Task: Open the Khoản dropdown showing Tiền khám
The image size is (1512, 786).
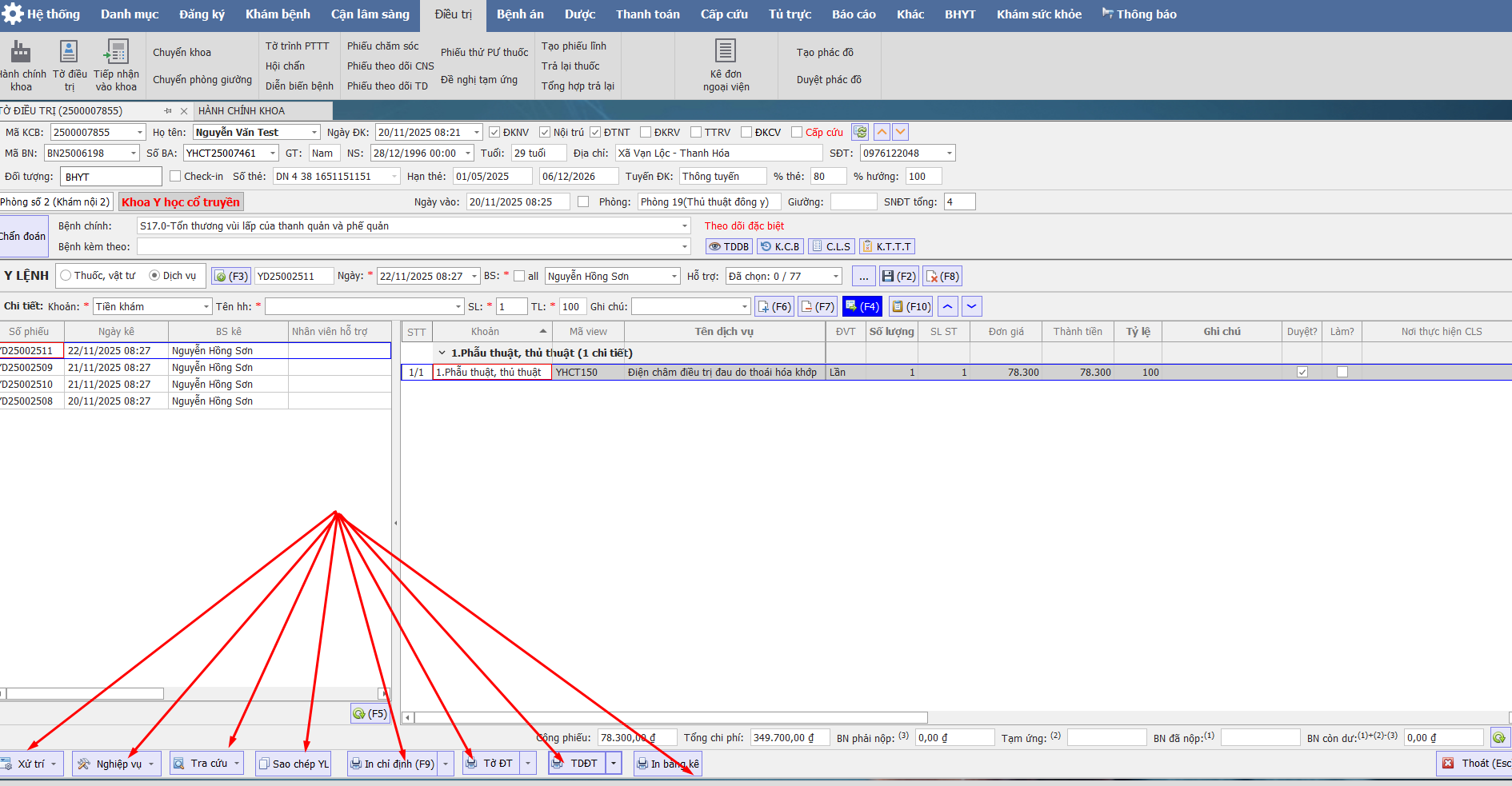Action: tap(206, 307)
